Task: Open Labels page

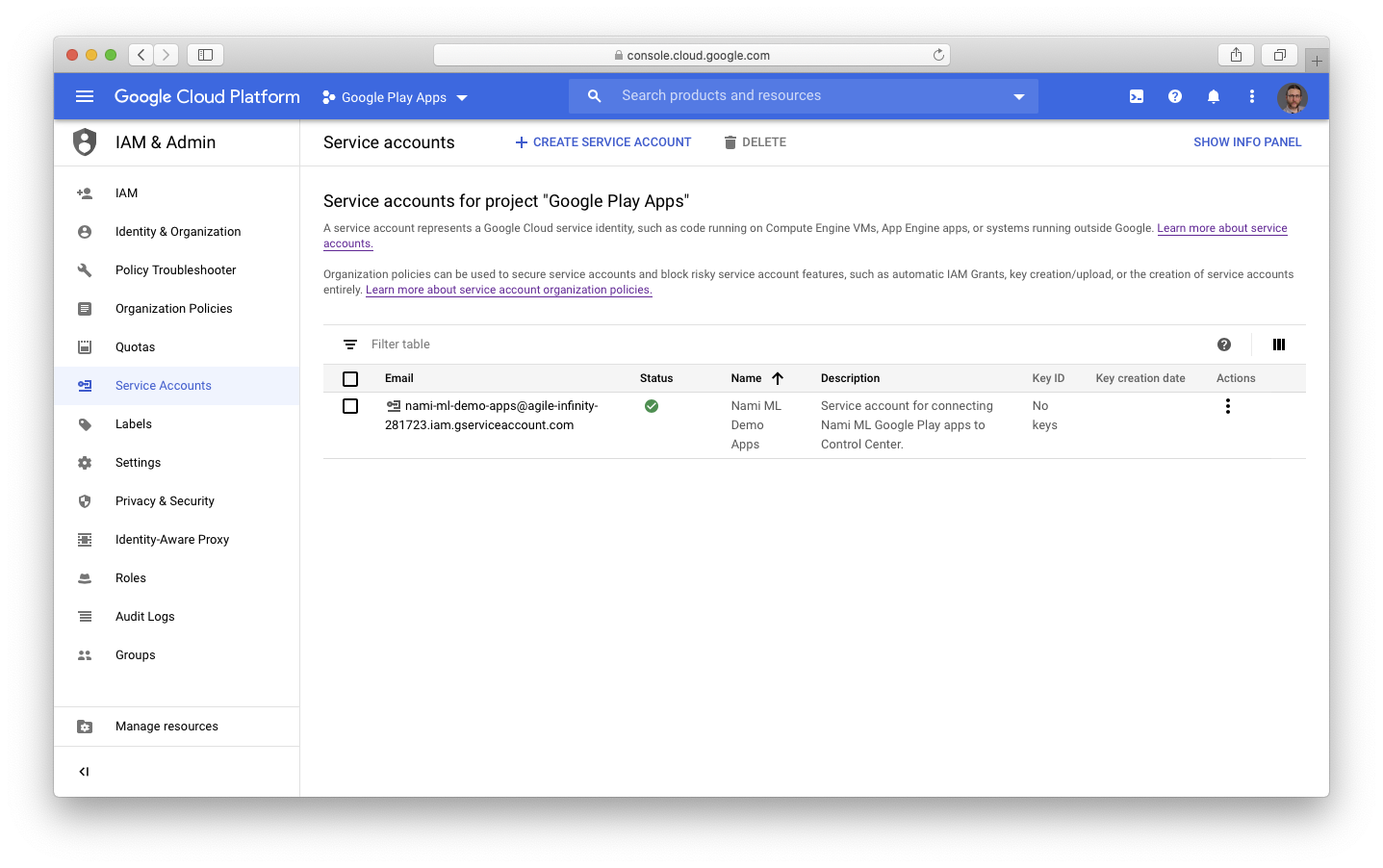Action: coord(177,424)
